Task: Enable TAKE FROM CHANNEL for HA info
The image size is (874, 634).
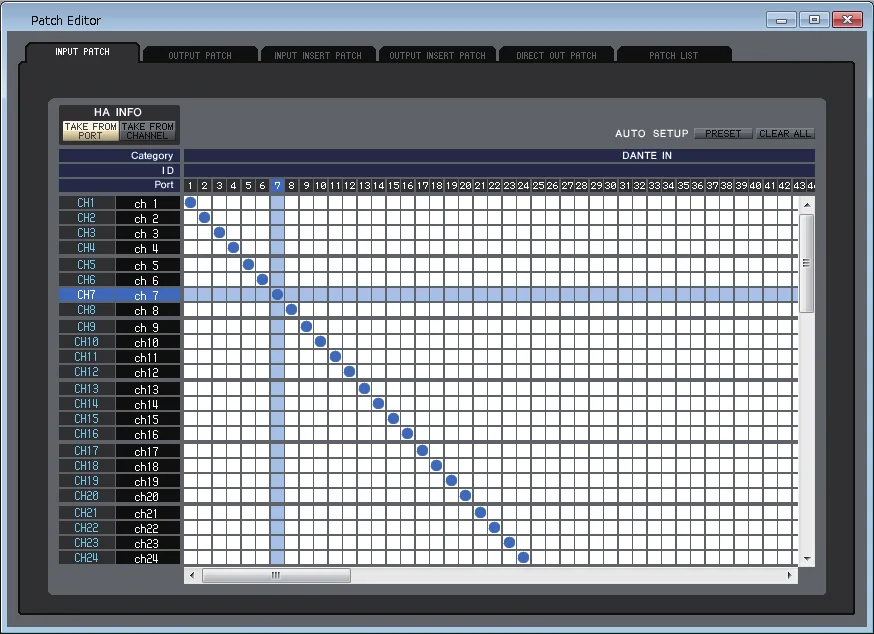Action: pos(148,131)
